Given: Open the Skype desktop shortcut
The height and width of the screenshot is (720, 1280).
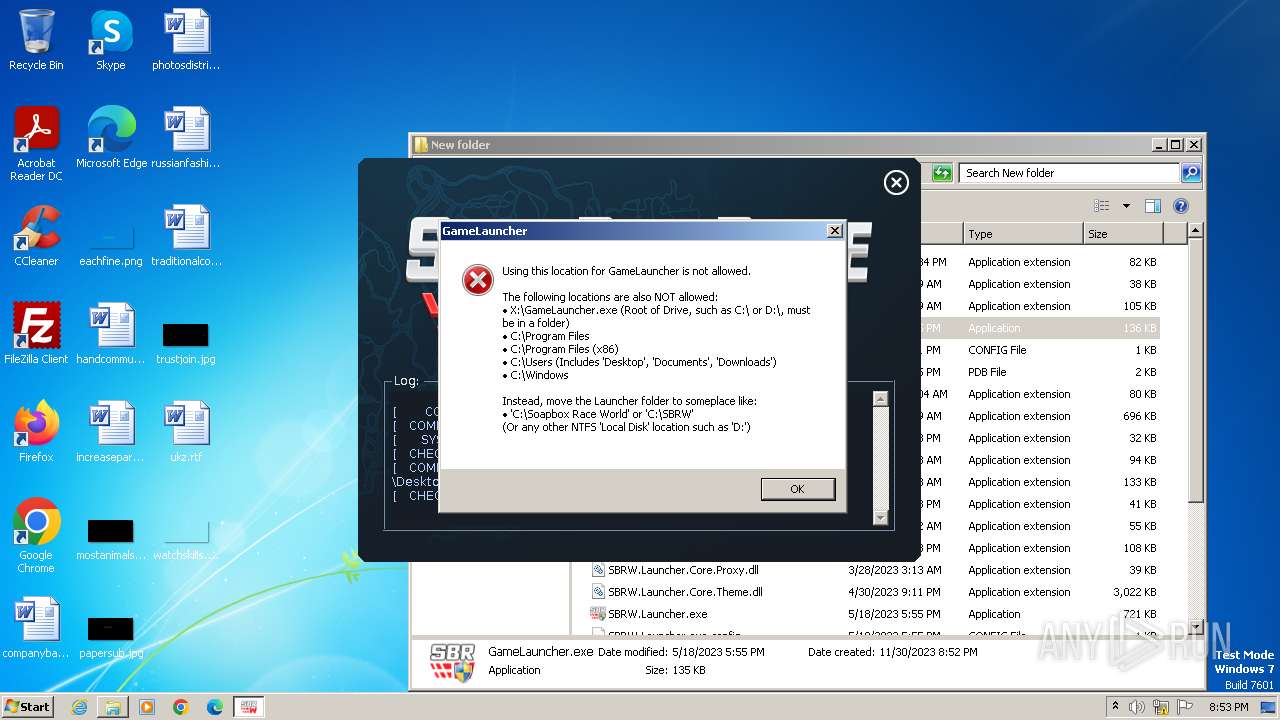Looking at the screenshot, I should tap(110, 40).
